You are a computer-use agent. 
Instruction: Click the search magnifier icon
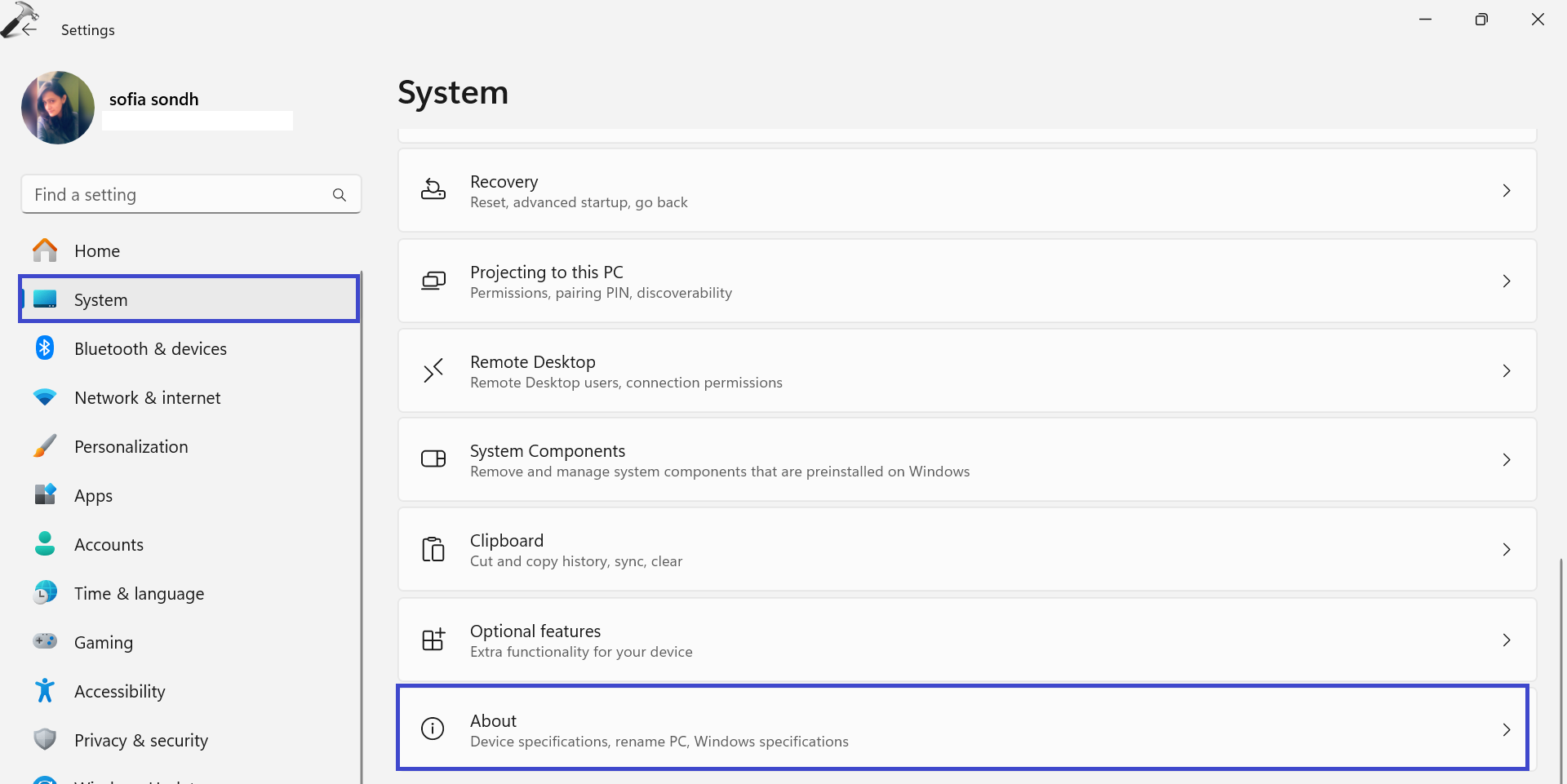(339, 194)
